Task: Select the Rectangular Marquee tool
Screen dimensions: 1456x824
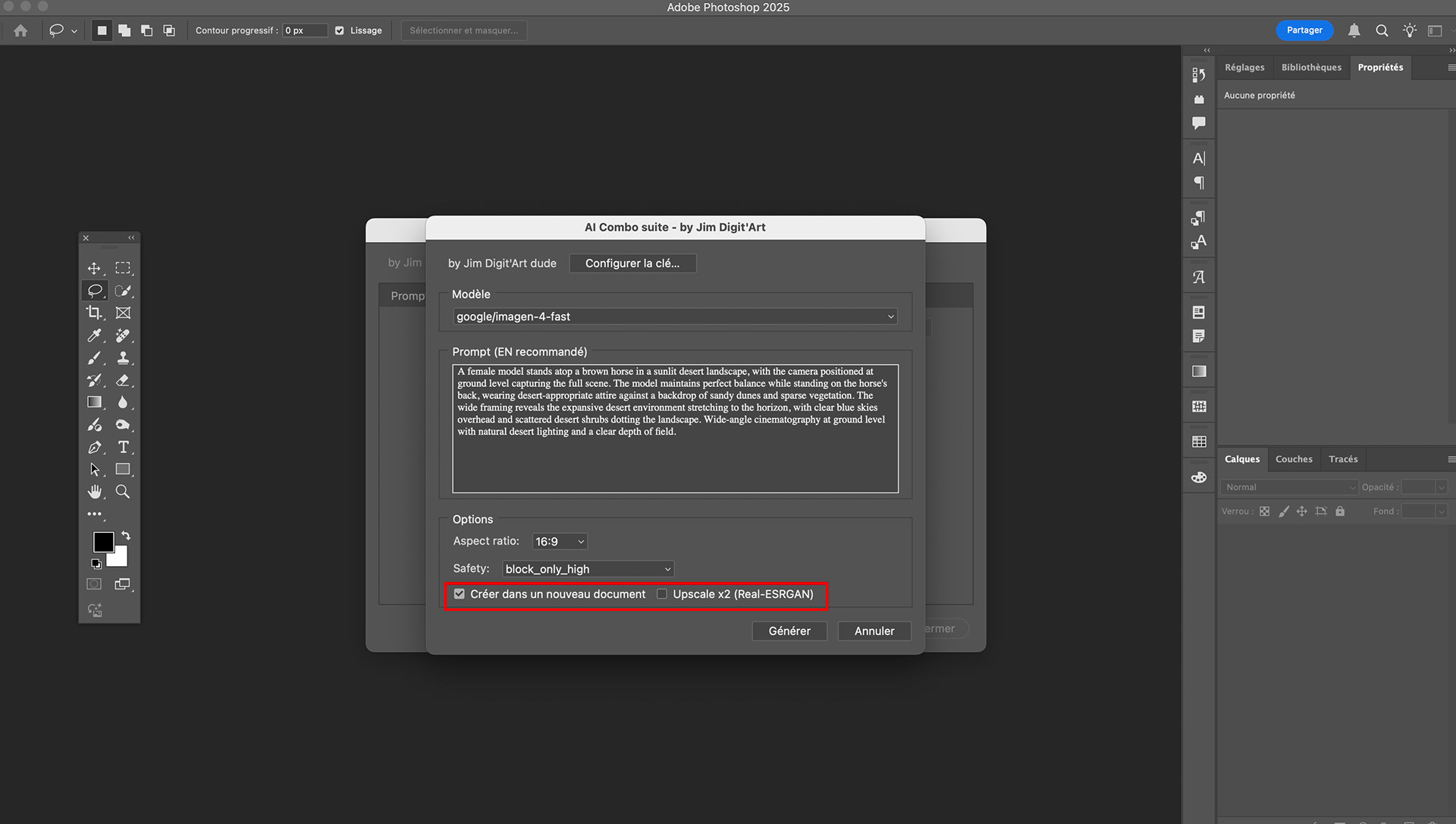Action: 123,269
